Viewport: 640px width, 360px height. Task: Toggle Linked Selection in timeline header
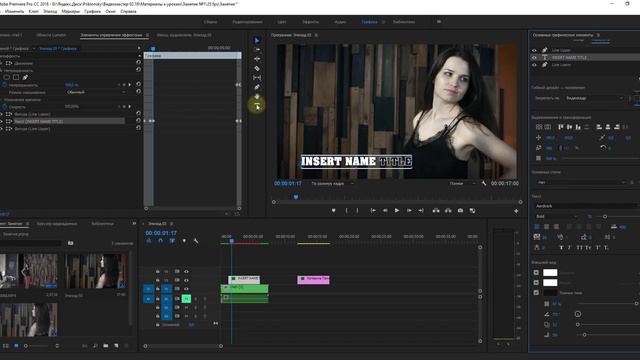point(172,241)
